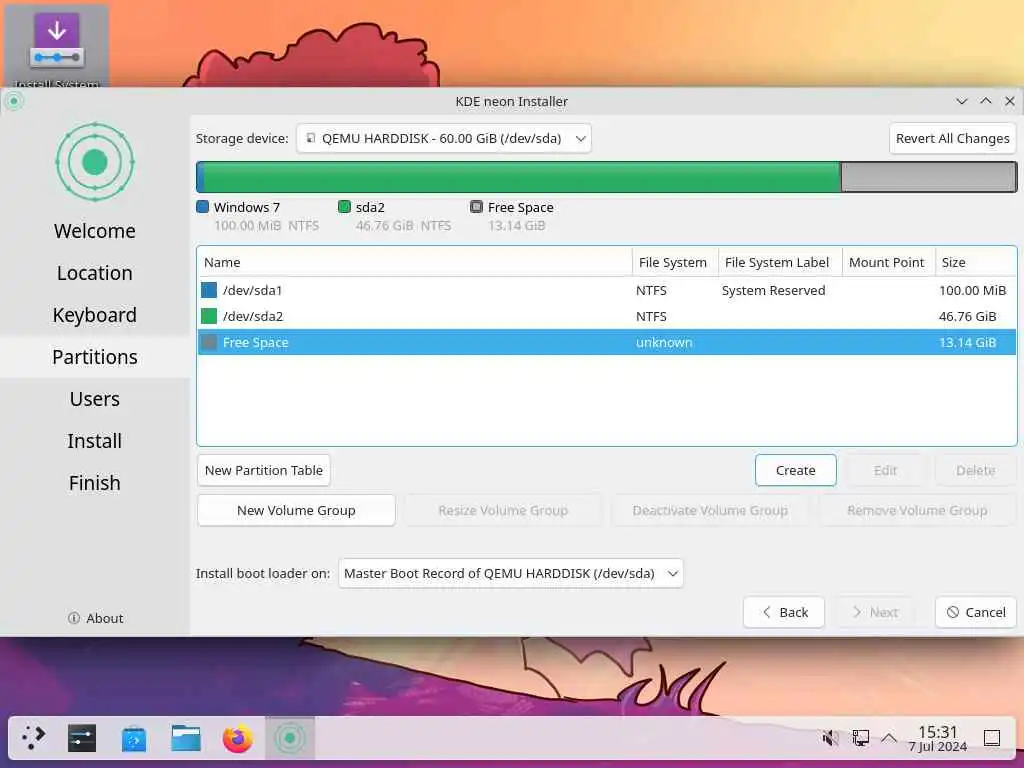Viewport: 1024px width, 768px height.
Task: Go Back to previous step
Action: [x=784, y=613]
